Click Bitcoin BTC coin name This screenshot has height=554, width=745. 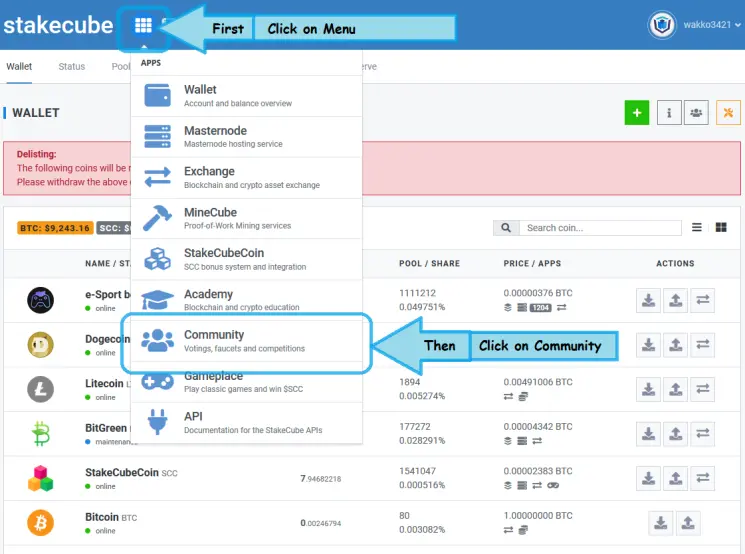[x=111, y=517]
